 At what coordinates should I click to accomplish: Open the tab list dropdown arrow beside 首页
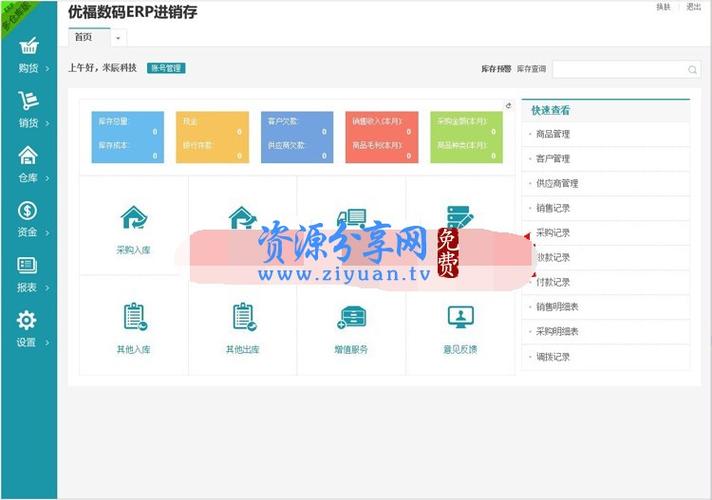coord(118,38)
